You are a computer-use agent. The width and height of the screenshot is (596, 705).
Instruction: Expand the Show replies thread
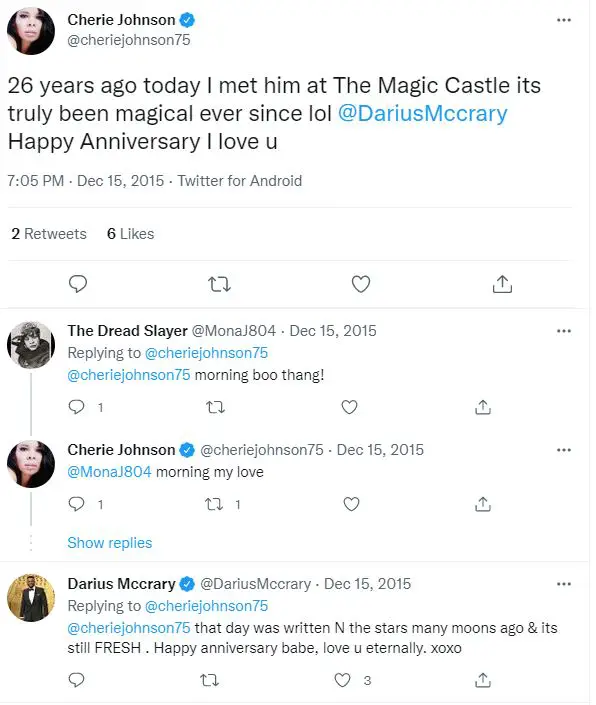(x=110, y=543)
